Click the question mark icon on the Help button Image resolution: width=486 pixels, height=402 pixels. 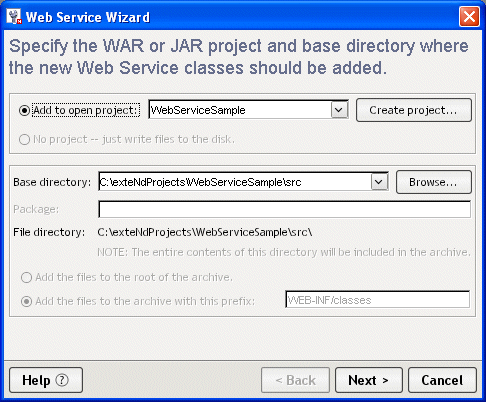click(x=62, y=380)
